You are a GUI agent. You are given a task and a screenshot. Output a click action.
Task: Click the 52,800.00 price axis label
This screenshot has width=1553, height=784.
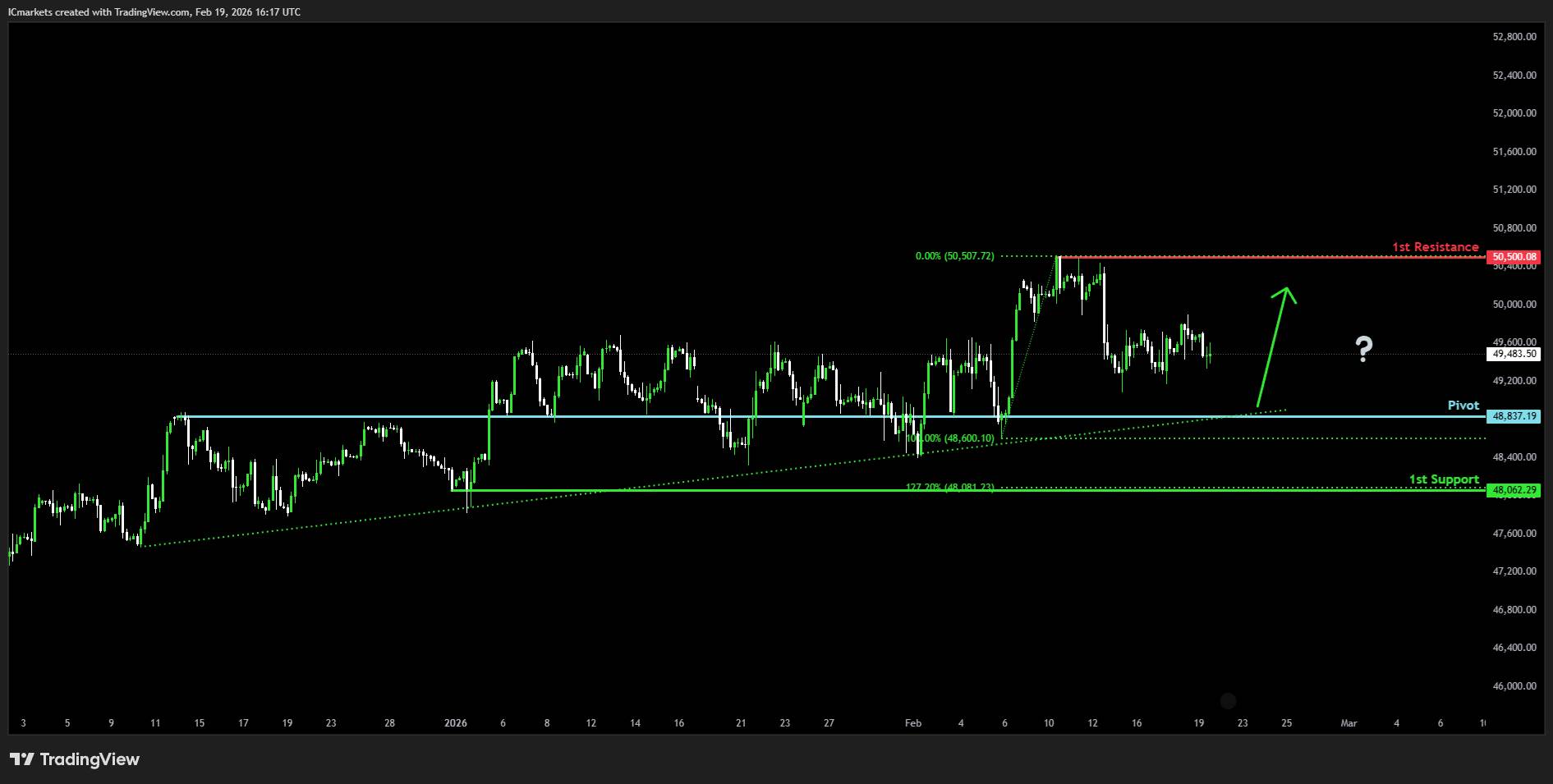[1514, 37]
